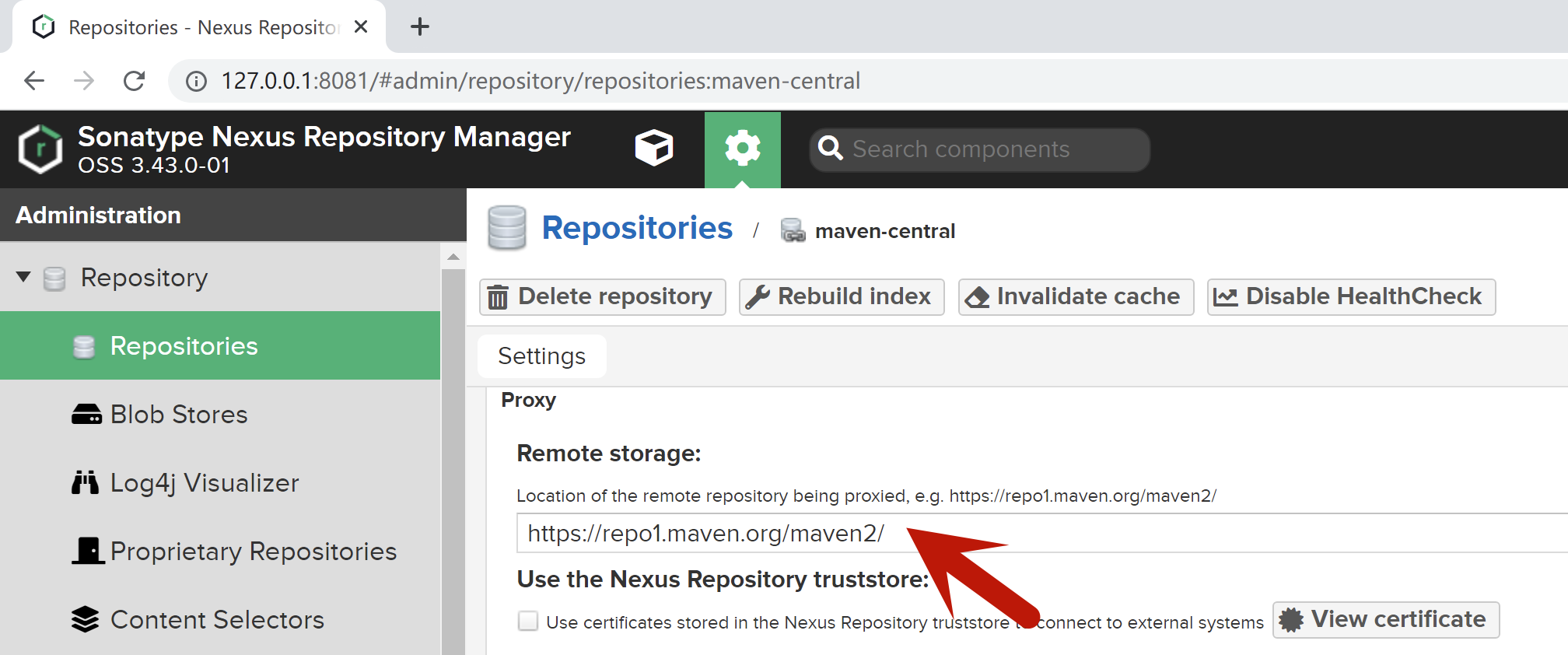The height and width of the screenshot is (655, 1568).
Task: Click the Repositories breadcrumb link
Action: [x=636, y=229]
